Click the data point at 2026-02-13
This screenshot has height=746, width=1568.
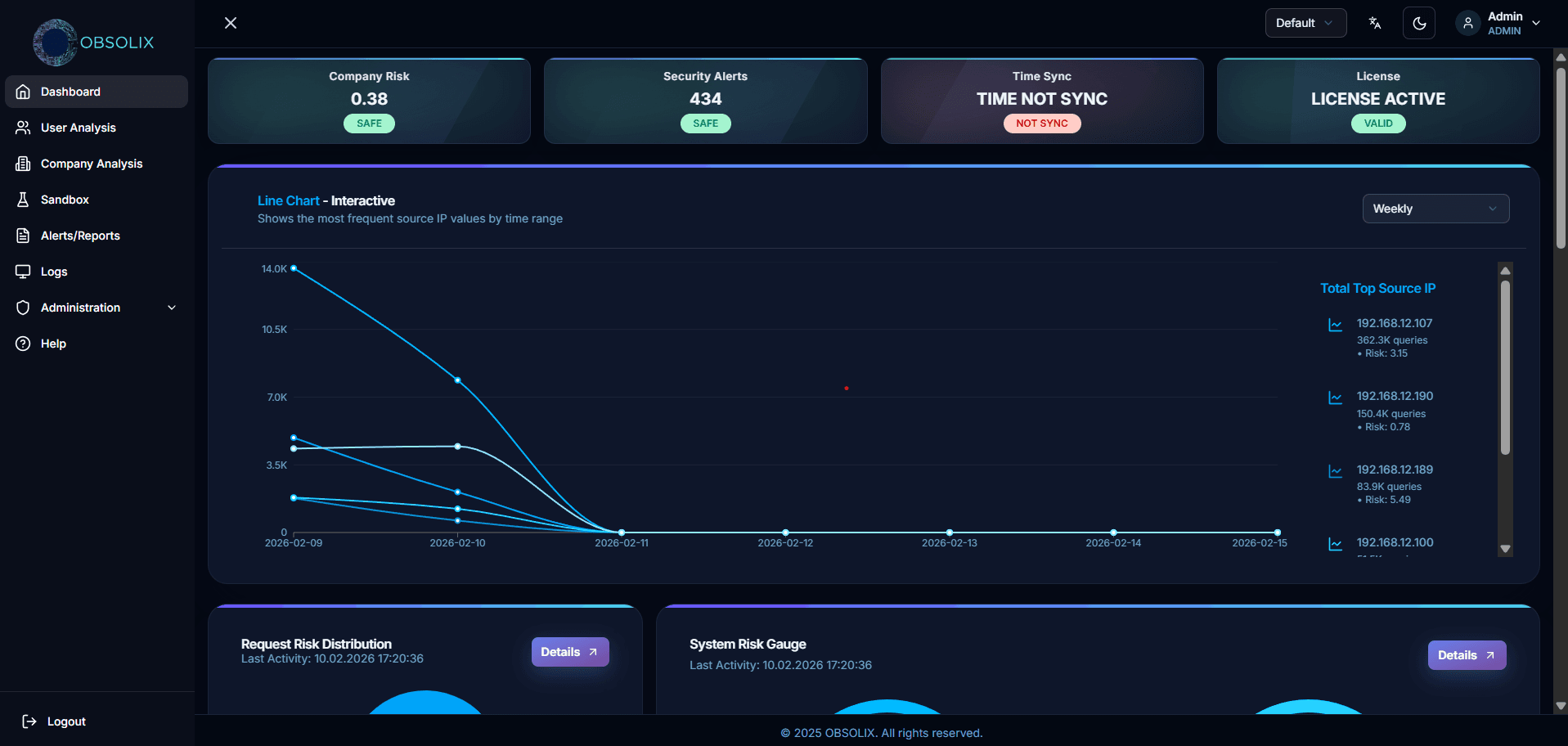(x=950, y=533)
